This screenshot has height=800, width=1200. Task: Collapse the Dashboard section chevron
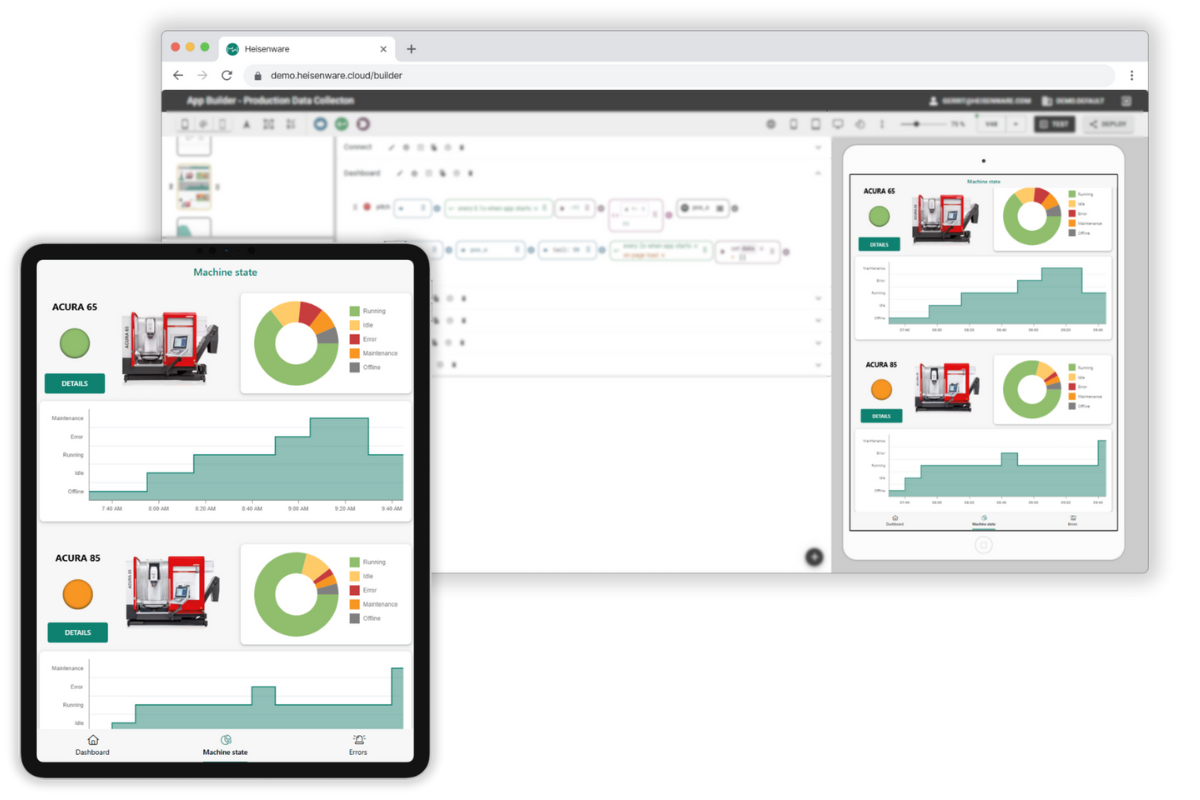(818, 173)
